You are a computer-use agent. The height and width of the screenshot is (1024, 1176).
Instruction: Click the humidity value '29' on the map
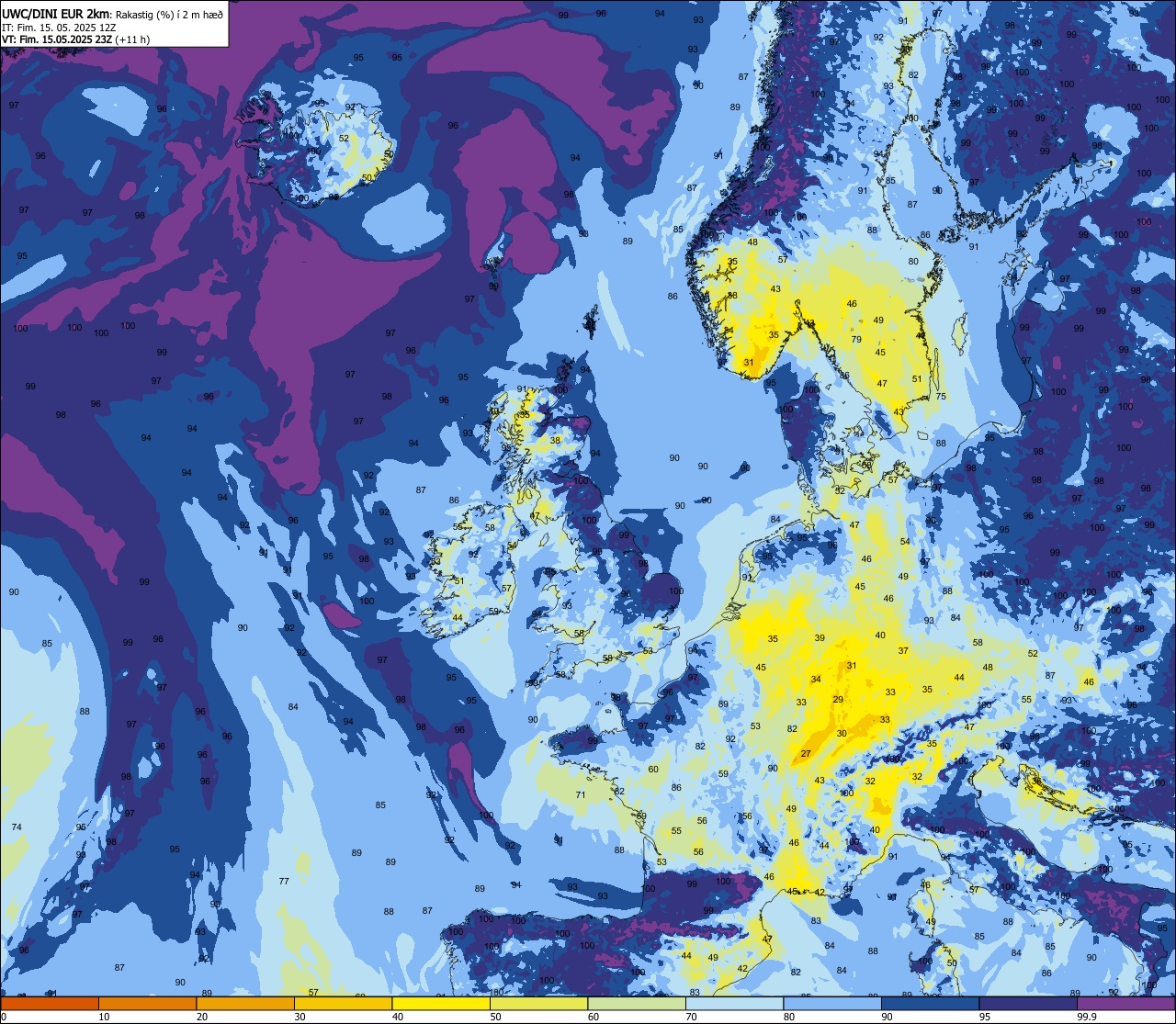838,700
